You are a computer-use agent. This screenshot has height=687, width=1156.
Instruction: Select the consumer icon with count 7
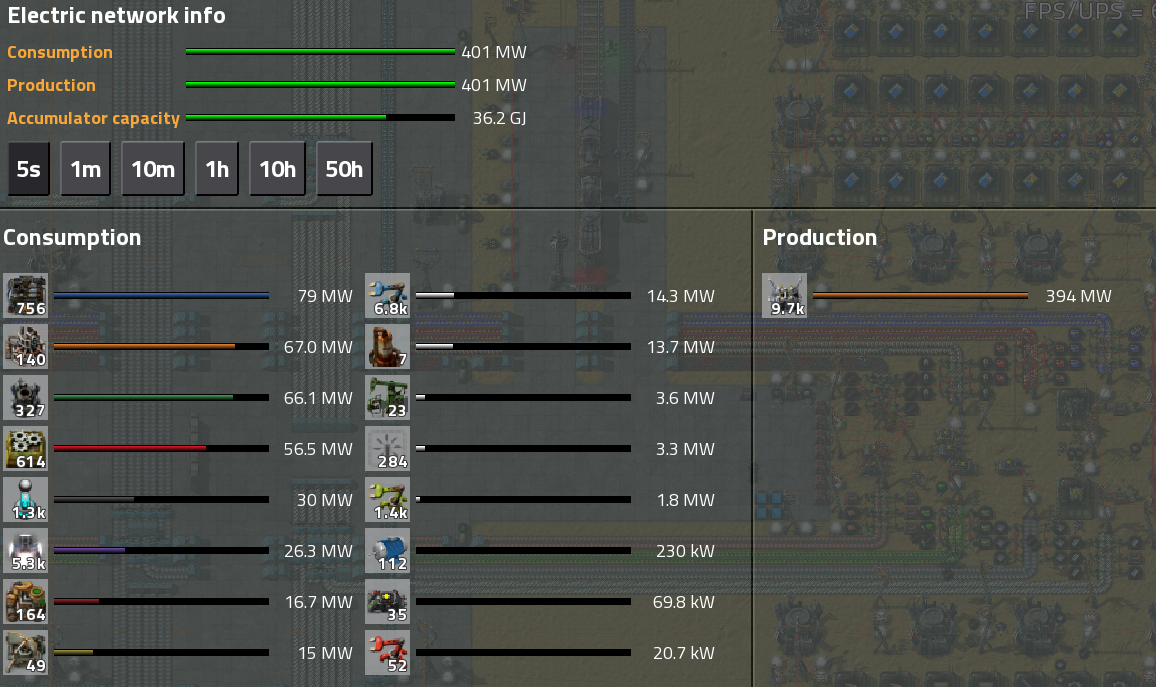point(388,346)
